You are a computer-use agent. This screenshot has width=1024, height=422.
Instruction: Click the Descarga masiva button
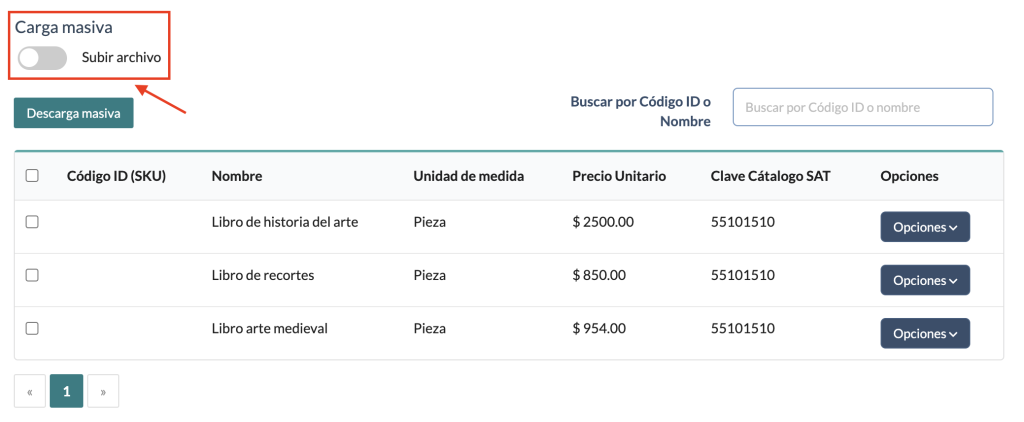(73, 113)
